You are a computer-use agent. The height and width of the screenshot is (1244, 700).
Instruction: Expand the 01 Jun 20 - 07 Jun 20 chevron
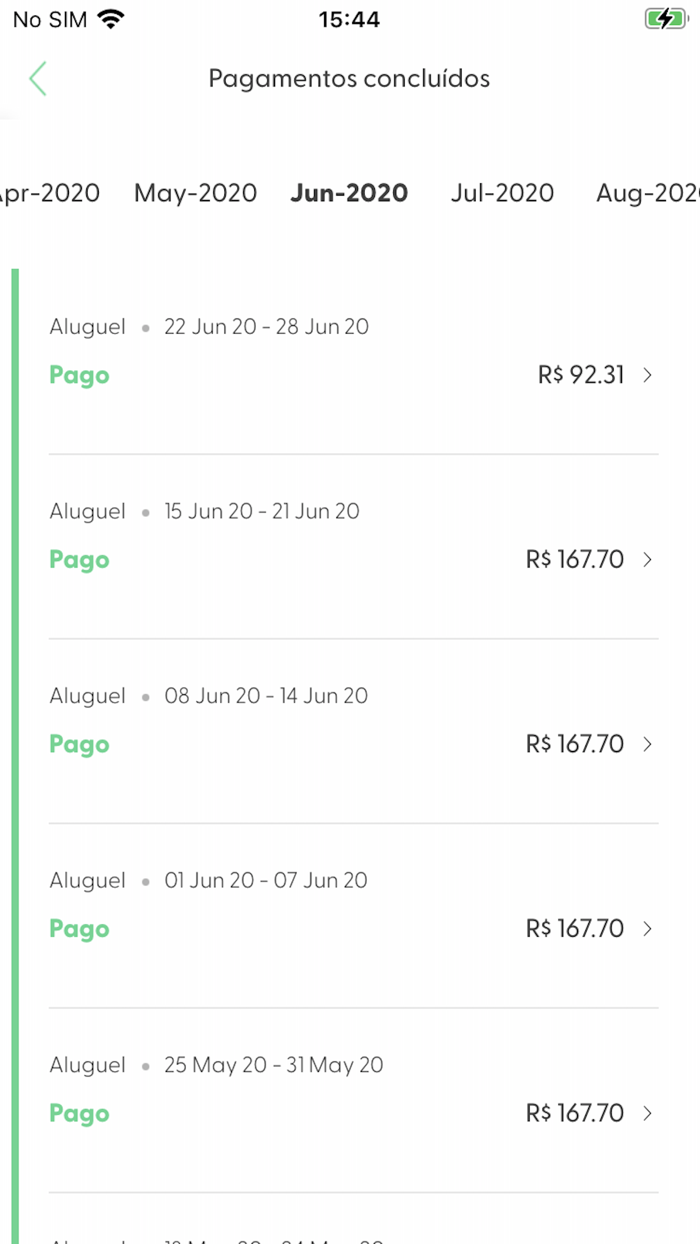coord(648,929)
